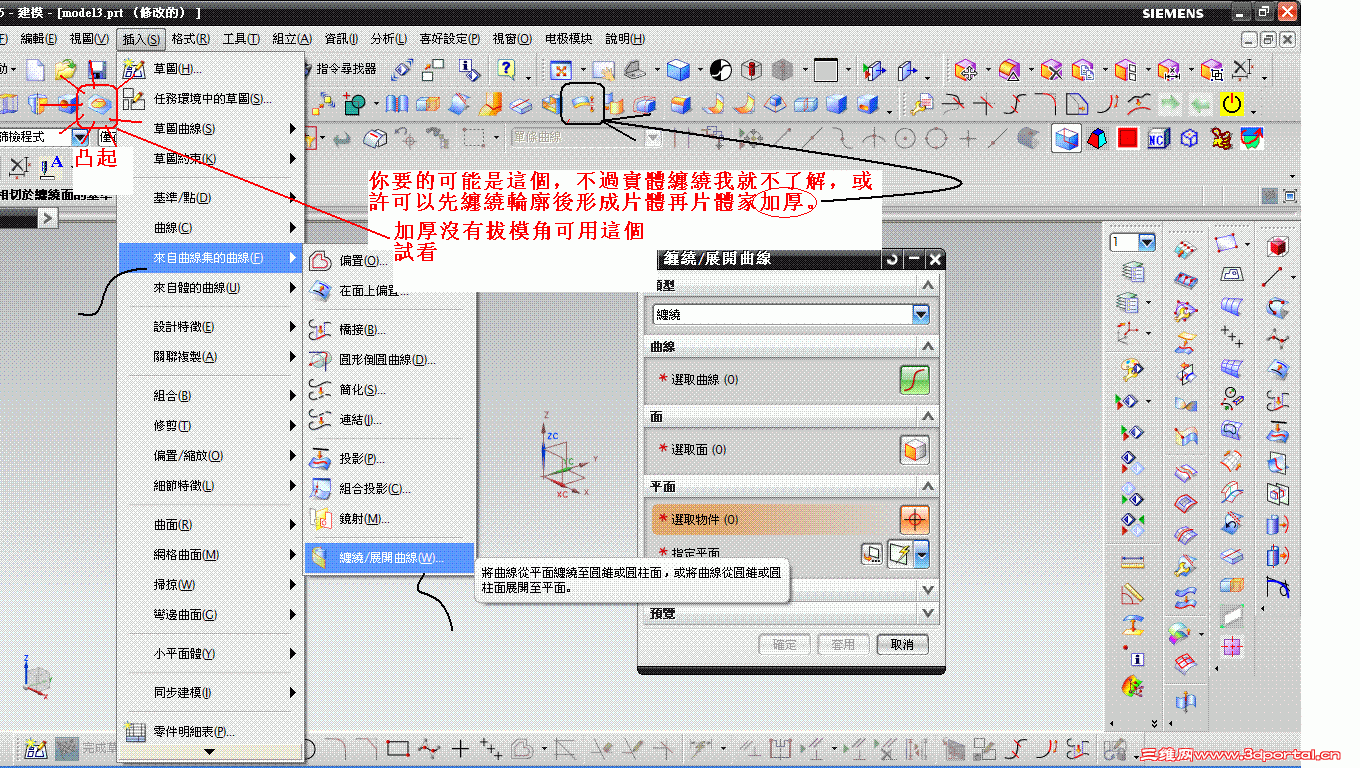The height and width of the screenshot is (768, 1360).
Task: Collapse the 平面 section in the dialog
Action: [x=929, y=486]
